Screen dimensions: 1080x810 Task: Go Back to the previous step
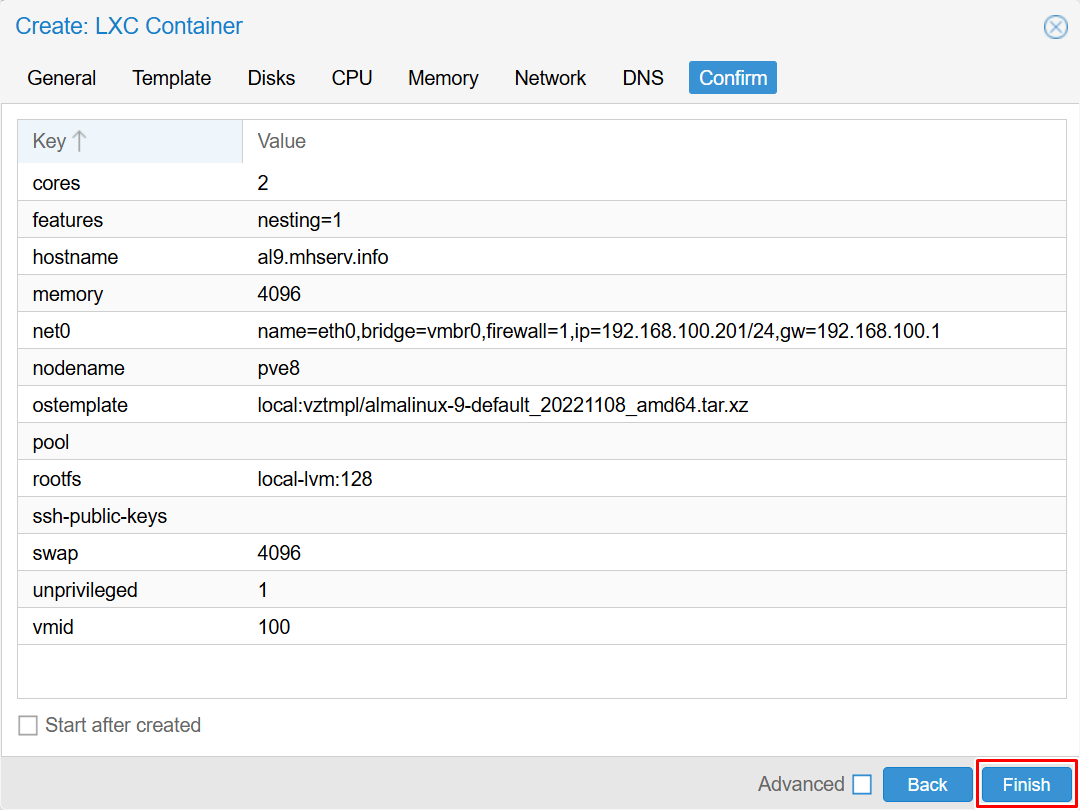(x=927, y=785)
